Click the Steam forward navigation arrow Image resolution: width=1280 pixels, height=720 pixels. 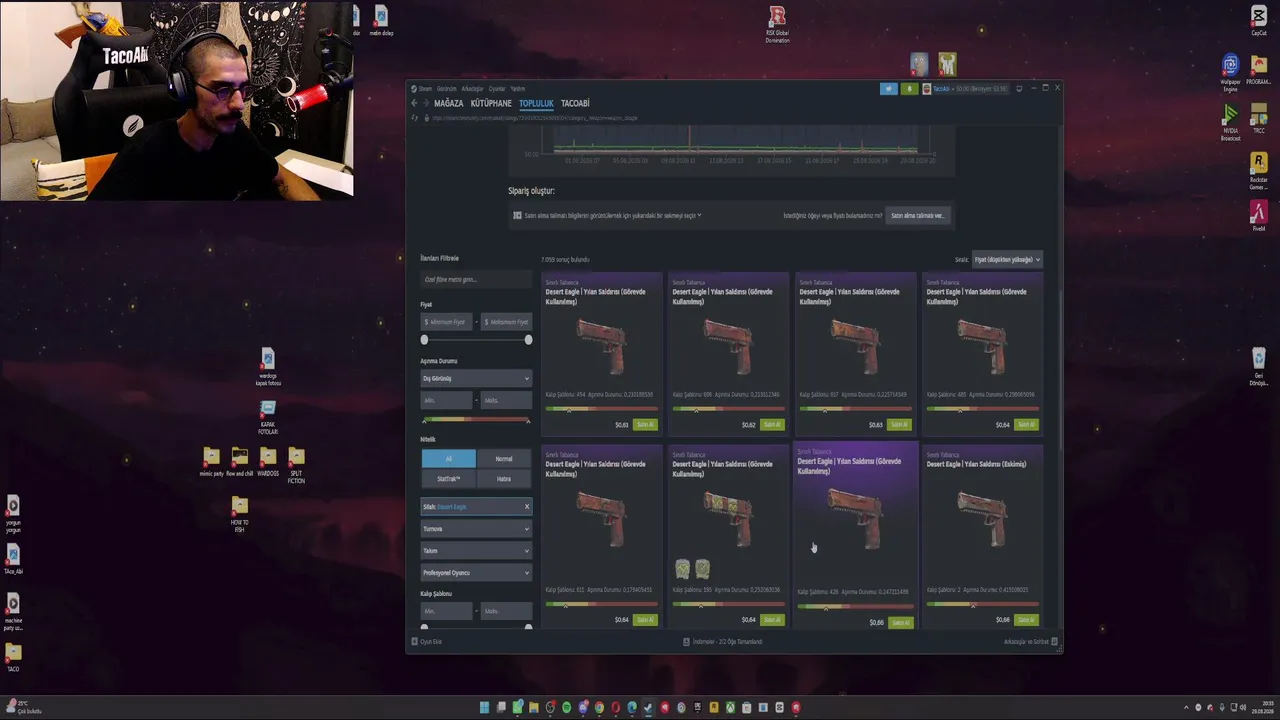[426, 103]
